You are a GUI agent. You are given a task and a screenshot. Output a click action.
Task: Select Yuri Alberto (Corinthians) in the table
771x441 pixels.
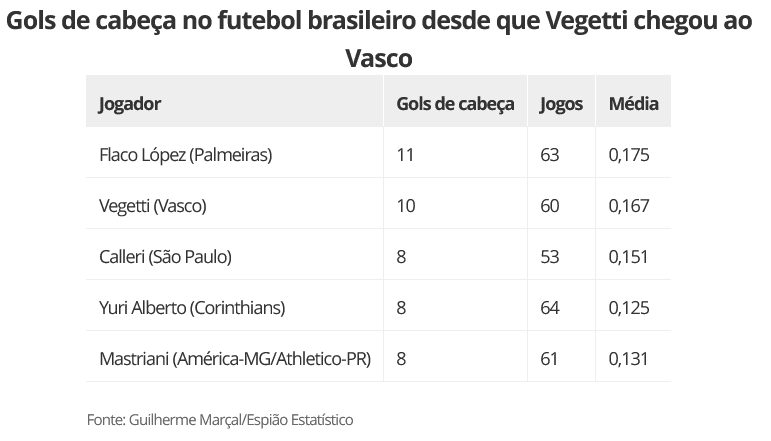click(x=192, y=308)
